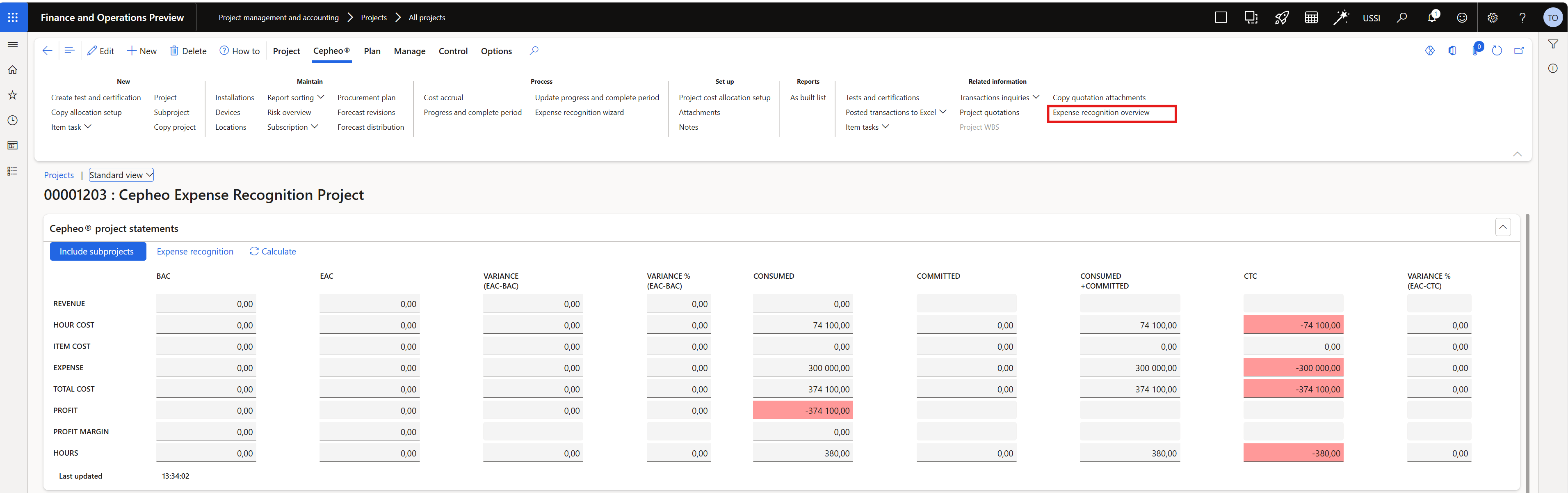
Task: Open Expense recognition overview
Action: tap(1100, 112)
